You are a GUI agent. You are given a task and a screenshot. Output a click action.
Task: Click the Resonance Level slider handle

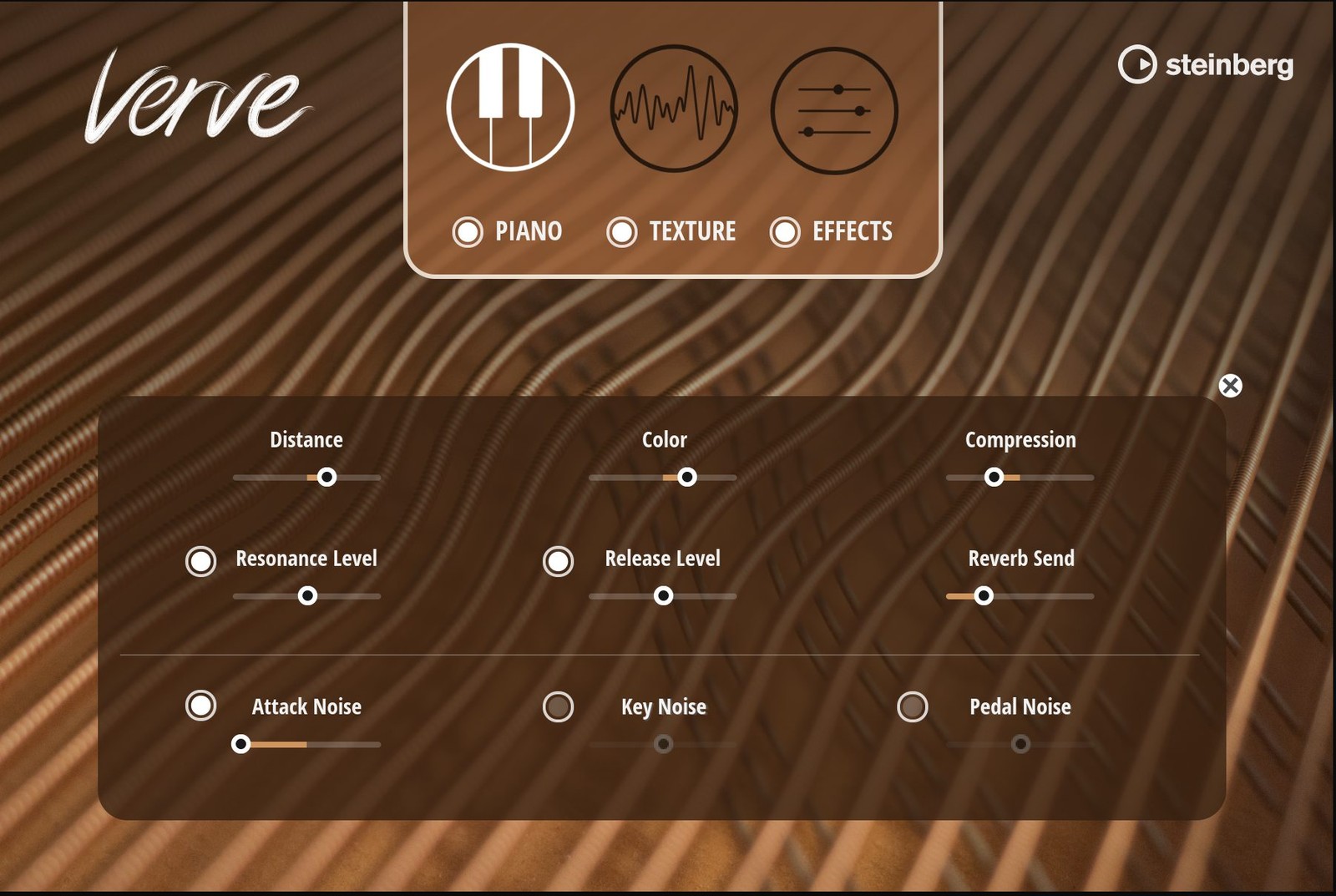coord(308,595)
